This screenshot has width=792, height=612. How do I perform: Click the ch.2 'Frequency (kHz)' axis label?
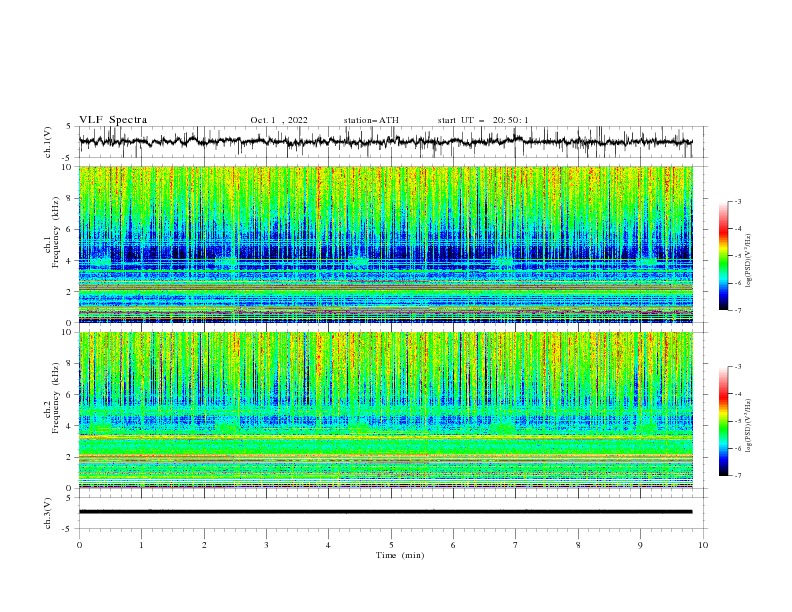click(55, 398)
